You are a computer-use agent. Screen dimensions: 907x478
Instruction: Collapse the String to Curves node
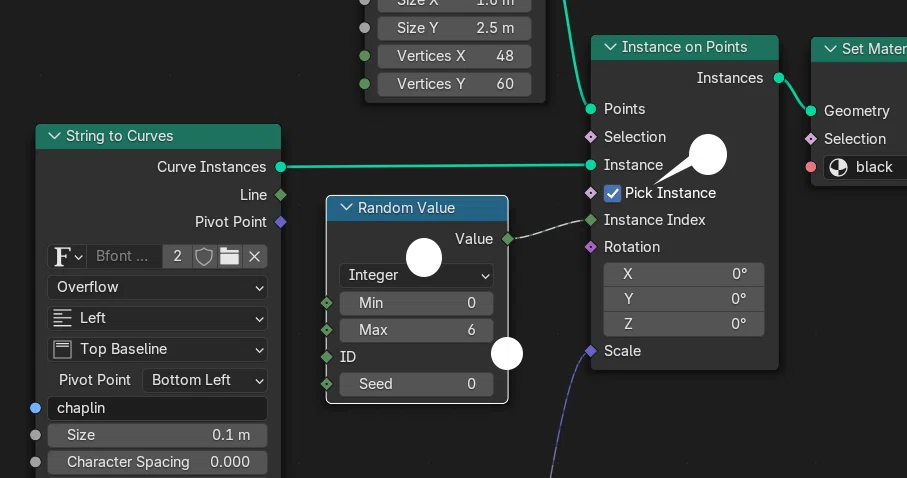click(x=54, y=136)
